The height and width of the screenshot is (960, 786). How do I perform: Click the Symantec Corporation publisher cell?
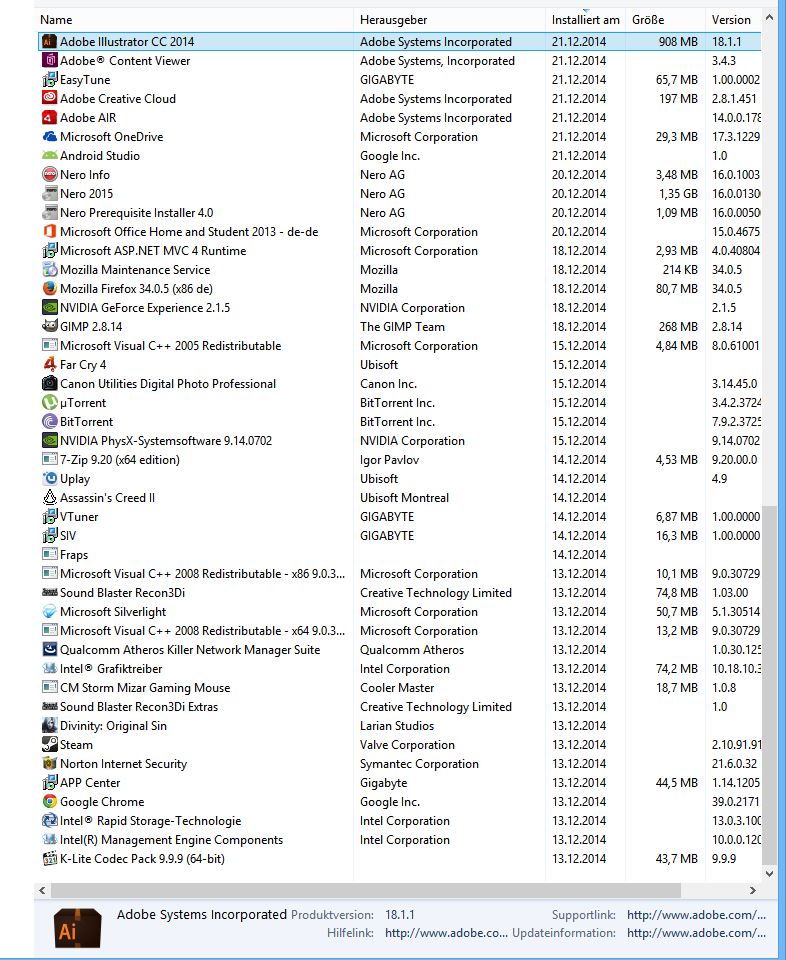click(x=419, y=763)
